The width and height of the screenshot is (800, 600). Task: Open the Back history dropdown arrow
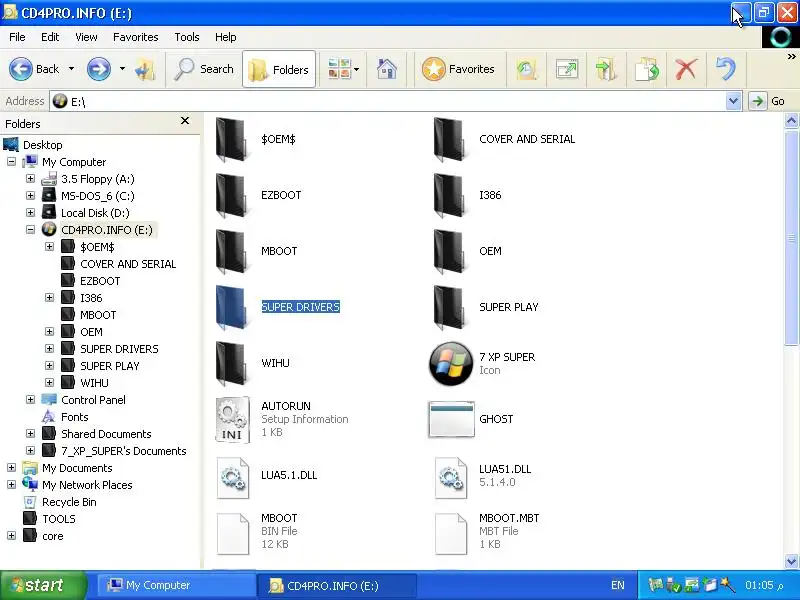click(x=71, y=69)
